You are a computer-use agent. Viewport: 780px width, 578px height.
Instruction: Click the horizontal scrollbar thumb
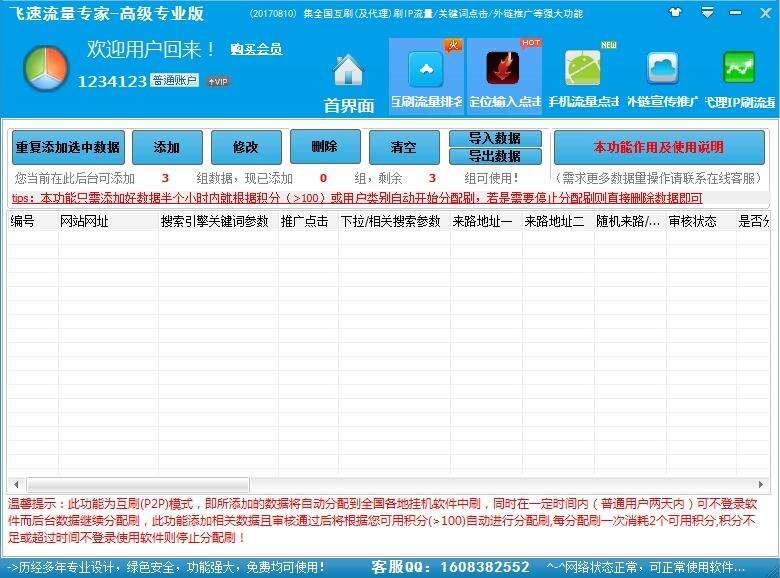click(x=138, y=484)
